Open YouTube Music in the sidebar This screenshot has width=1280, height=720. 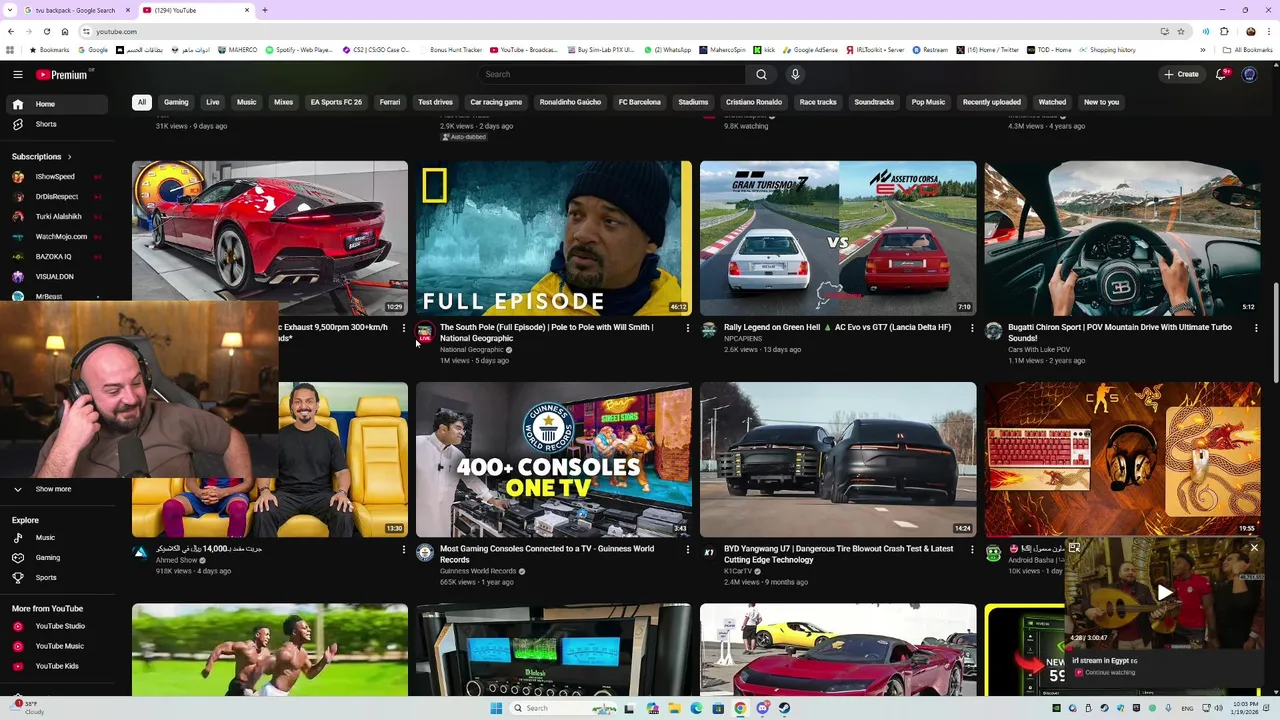pyautogui.click(x=60, y=646)
